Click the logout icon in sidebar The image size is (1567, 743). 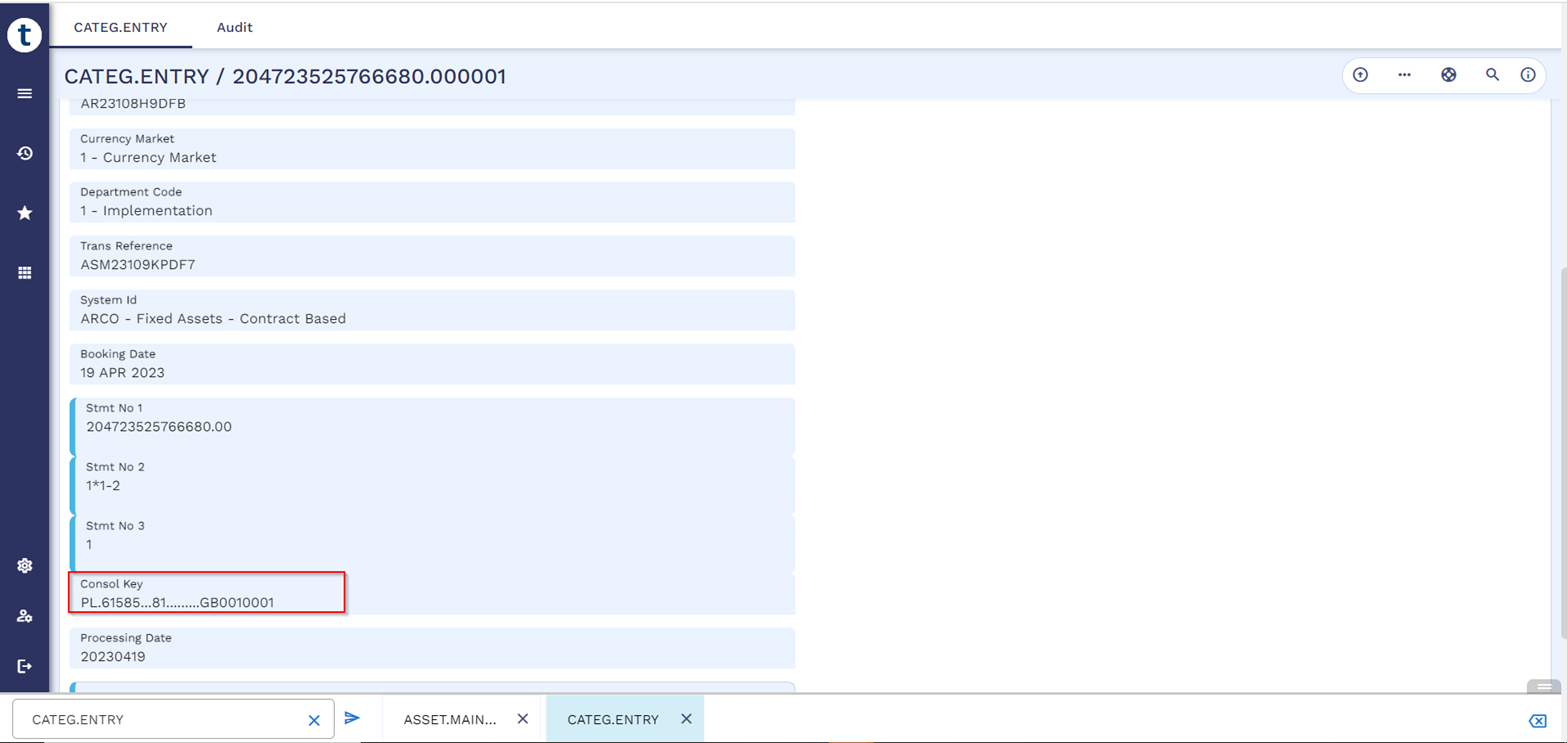(25, 666)
